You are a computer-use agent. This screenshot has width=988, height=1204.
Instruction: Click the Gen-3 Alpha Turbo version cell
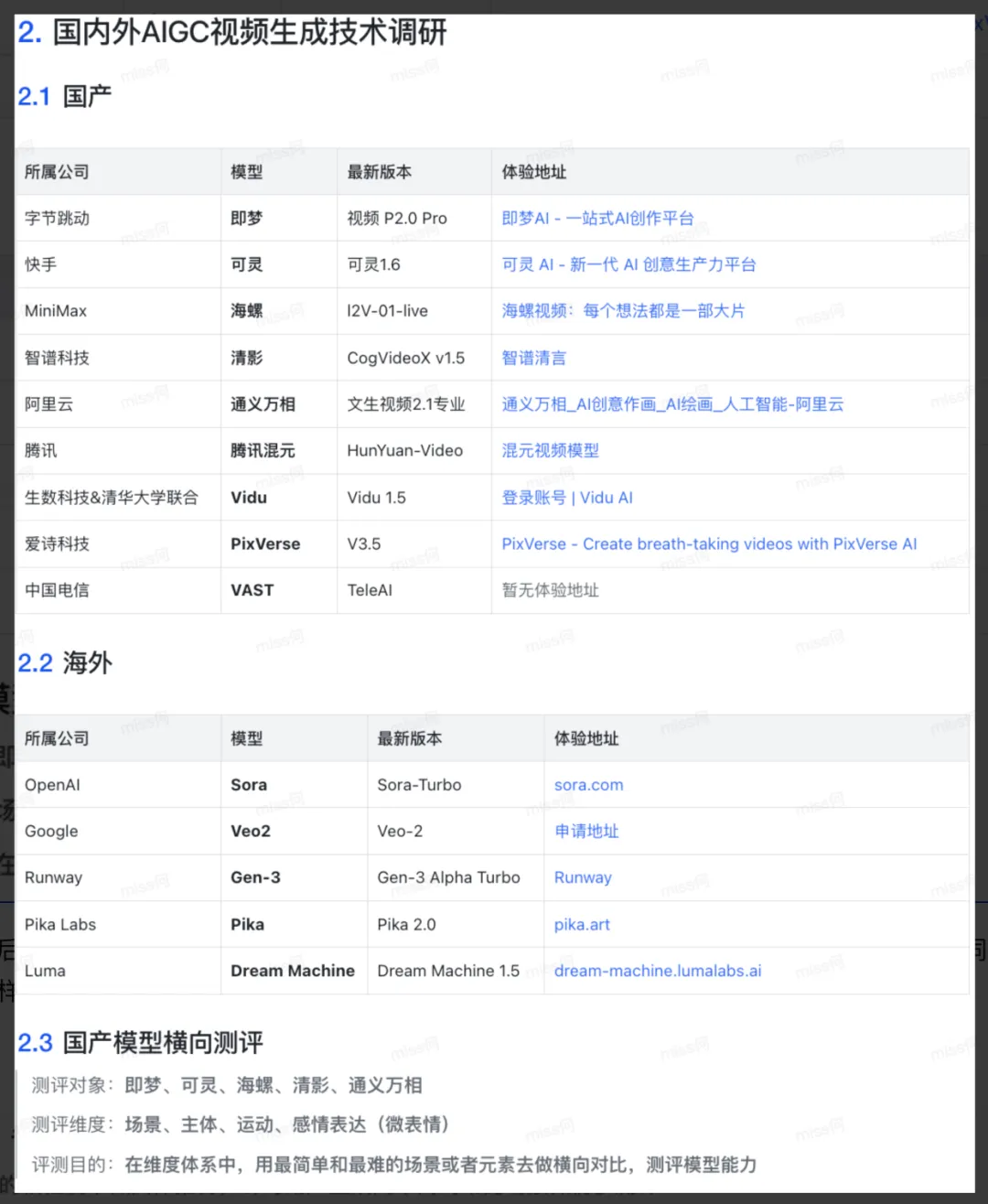click(456, 877)
